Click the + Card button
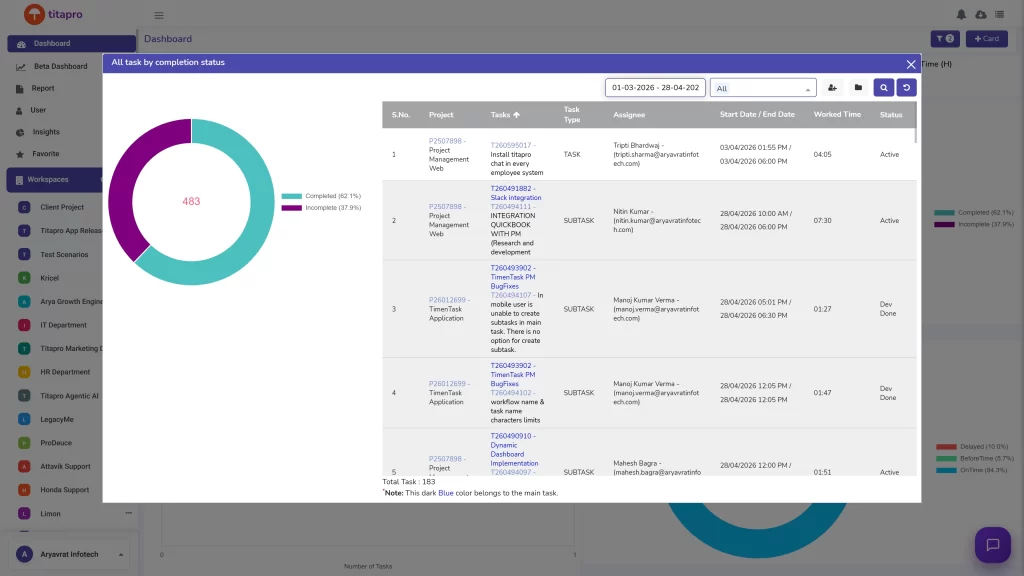This screenshot has height=576, width=1024. coord(987,39)
